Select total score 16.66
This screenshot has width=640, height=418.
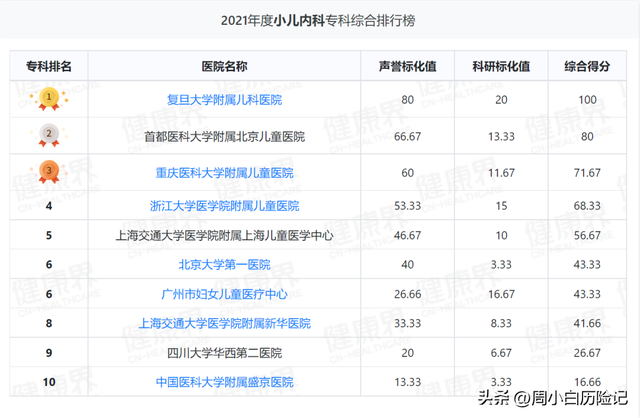pos(587,382)
